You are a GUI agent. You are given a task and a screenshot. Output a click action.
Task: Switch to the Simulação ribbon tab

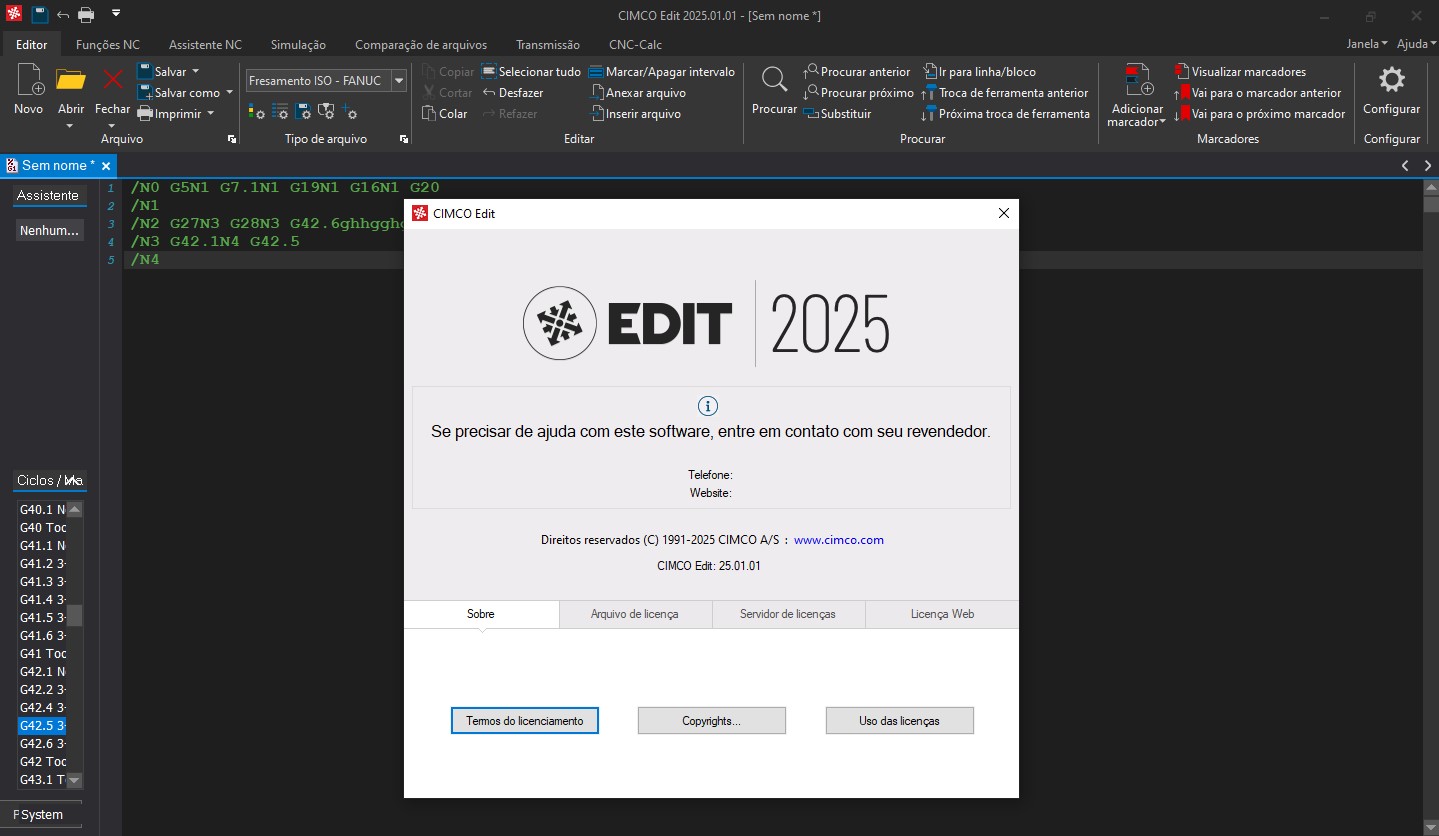(x=297, y=44)
